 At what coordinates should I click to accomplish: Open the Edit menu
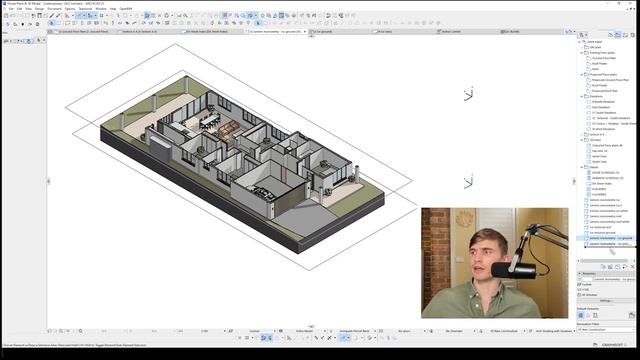pyautogui.click(x=19, y=9)
